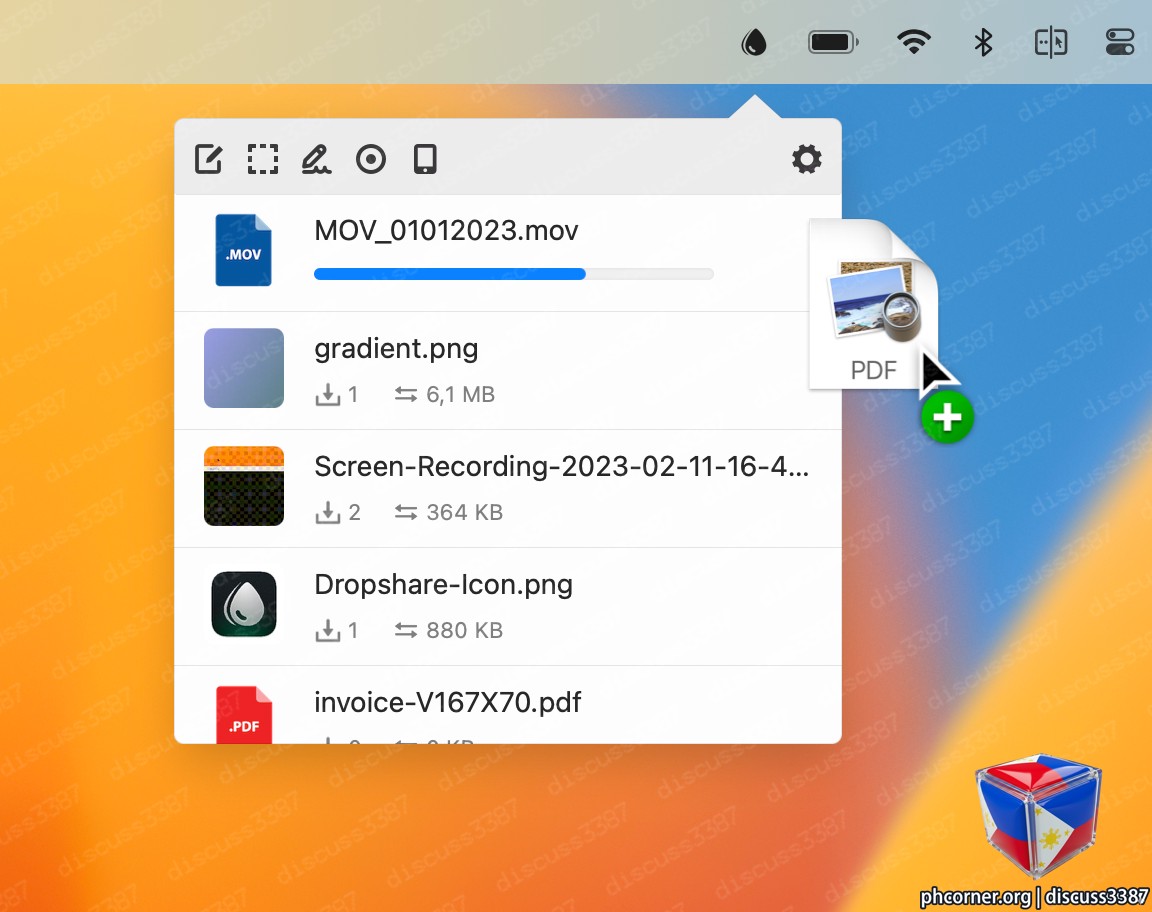
Task: Click the download count icon for gradient.png
Action: point(328,395)
